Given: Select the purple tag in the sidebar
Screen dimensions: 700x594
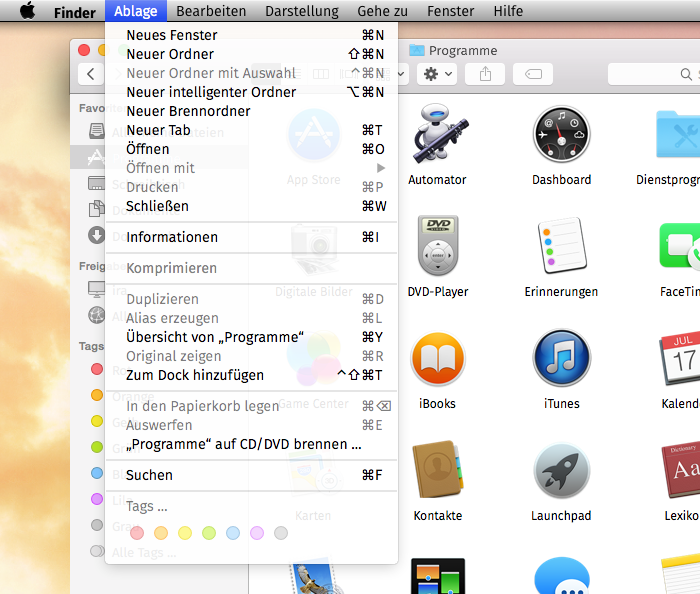Looking at the screenshot, I should (x=97, y=498).
